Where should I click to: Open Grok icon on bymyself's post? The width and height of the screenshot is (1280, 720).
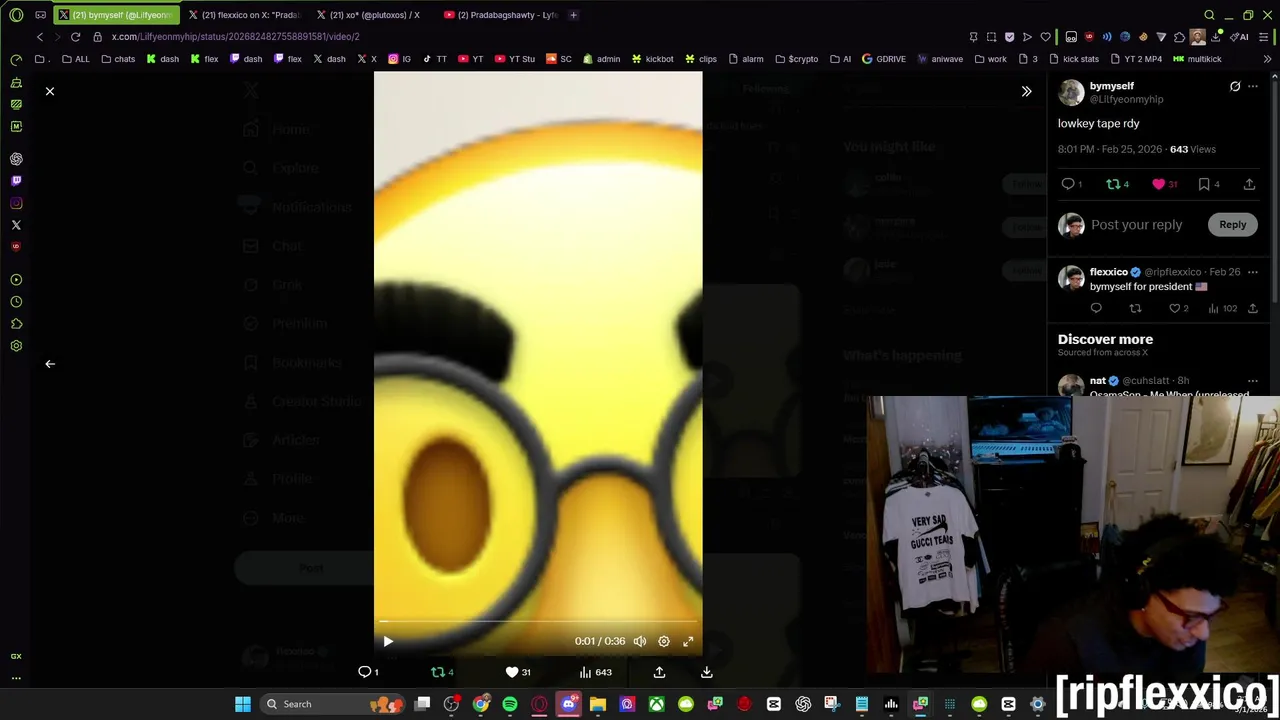click(x=1235, y=87)
